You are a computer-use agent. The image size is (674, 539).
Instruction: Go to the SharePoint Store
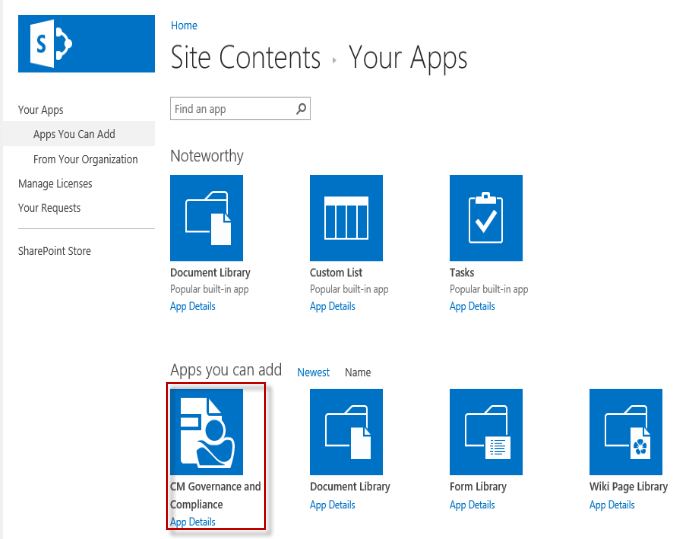pyautogui.click(x=54, y=251)
